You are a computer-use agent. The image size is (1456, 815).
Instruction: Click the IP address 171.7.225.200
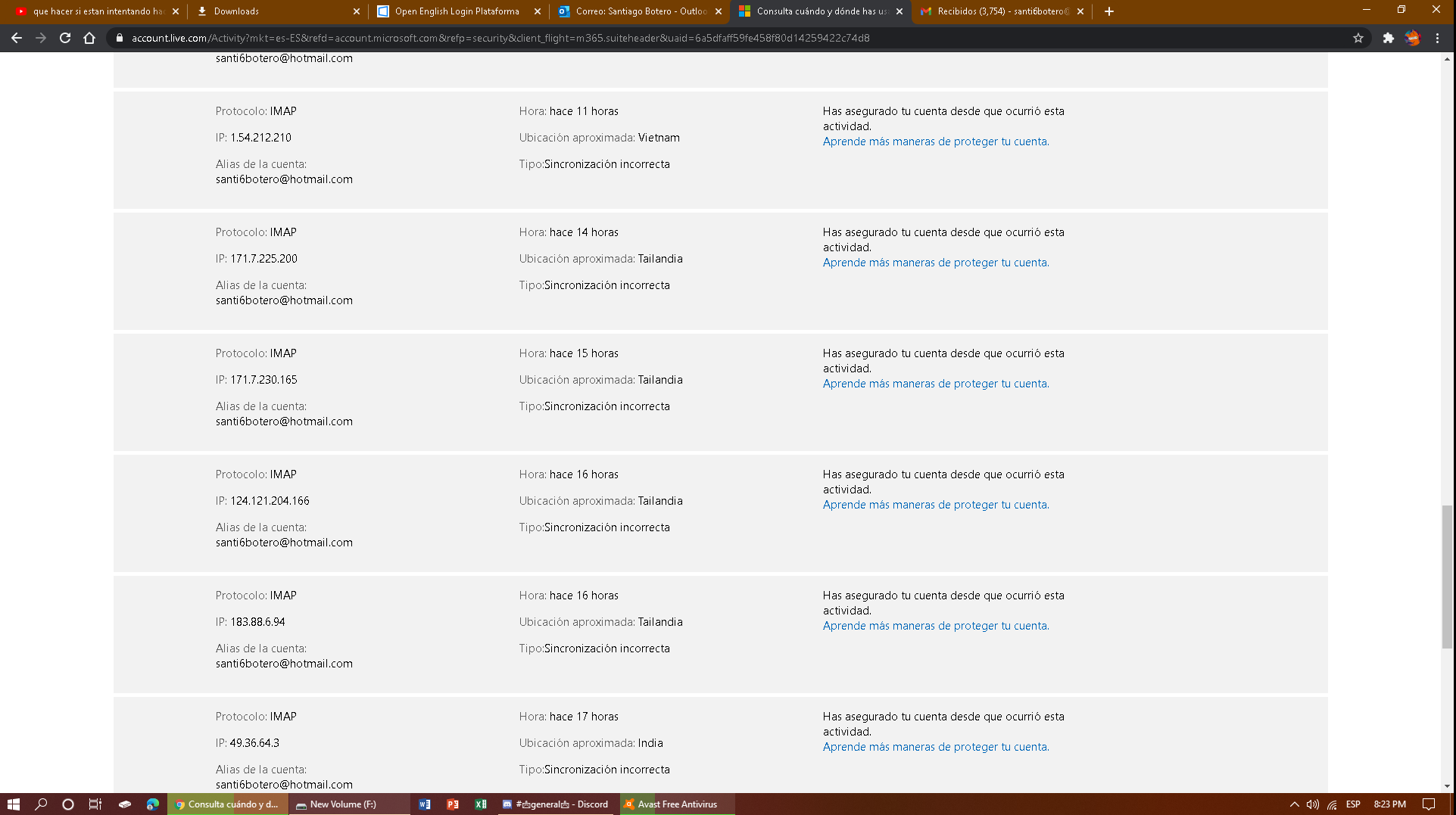point(263,259)
